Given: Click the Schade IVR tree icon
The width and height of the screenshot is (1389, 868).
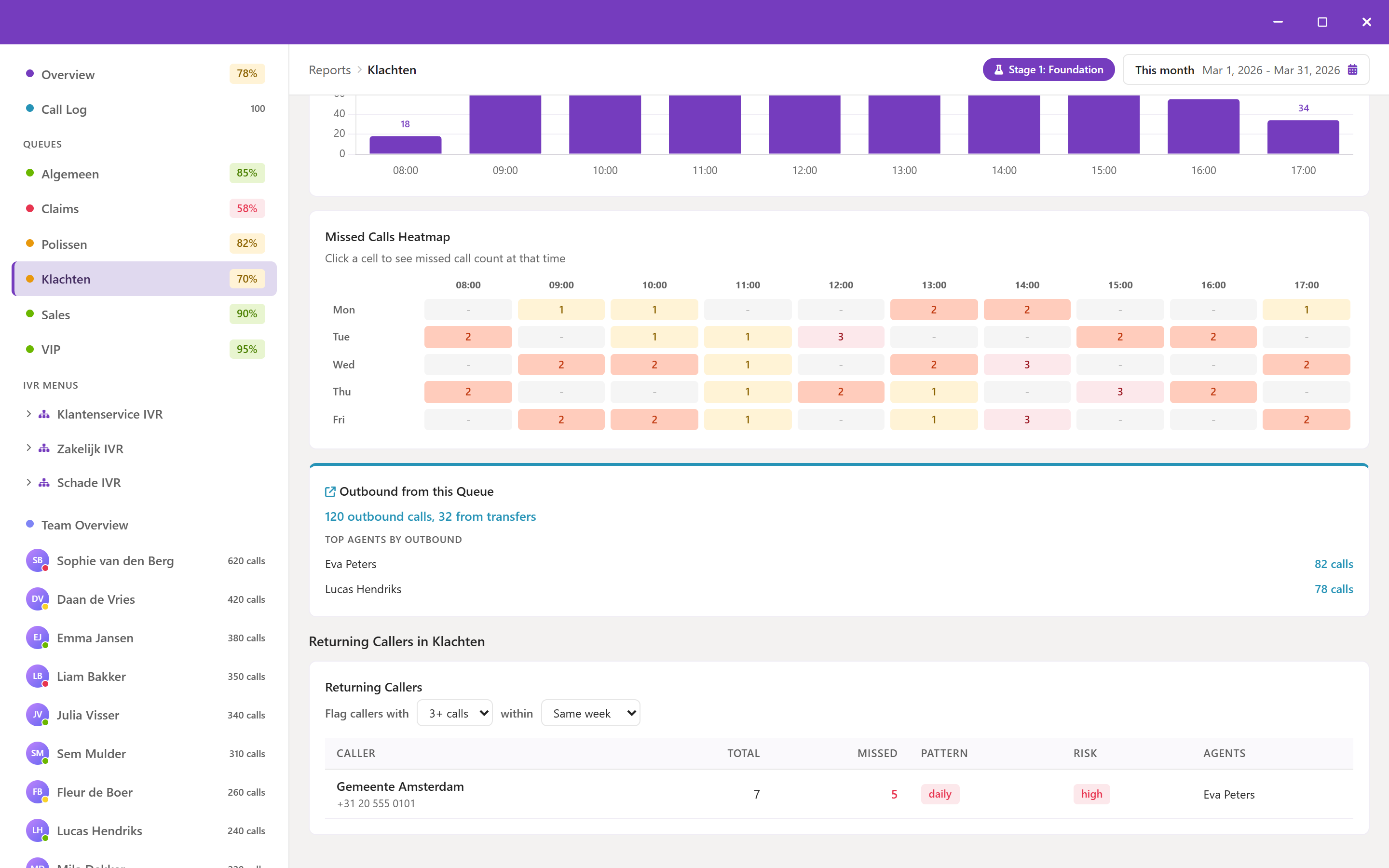Looking at the screenshot, I should (x=44, y=483).
